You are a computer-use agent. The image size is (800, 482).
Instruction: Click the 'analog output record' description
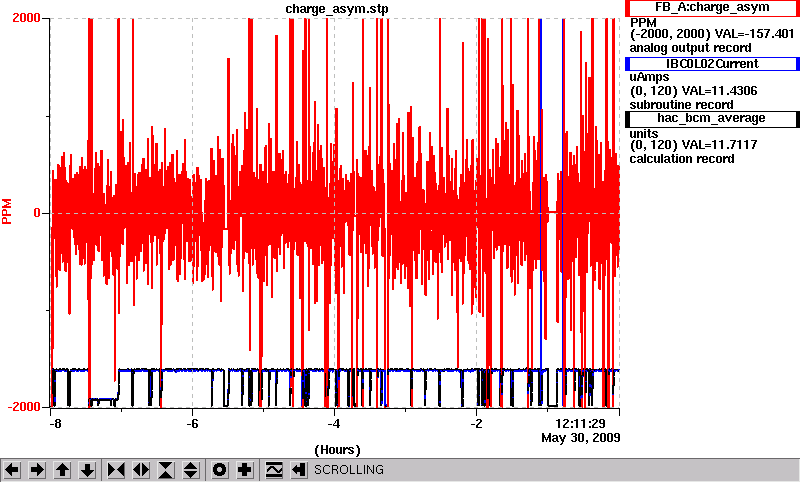point(690,48)
